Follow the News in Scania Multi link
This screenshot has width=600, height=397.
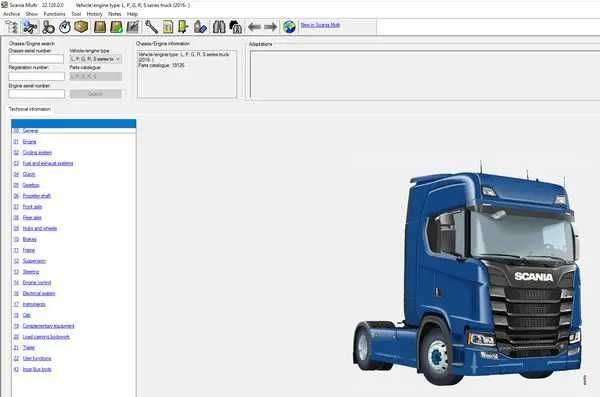pyautogui.click(x=320, y=25)
